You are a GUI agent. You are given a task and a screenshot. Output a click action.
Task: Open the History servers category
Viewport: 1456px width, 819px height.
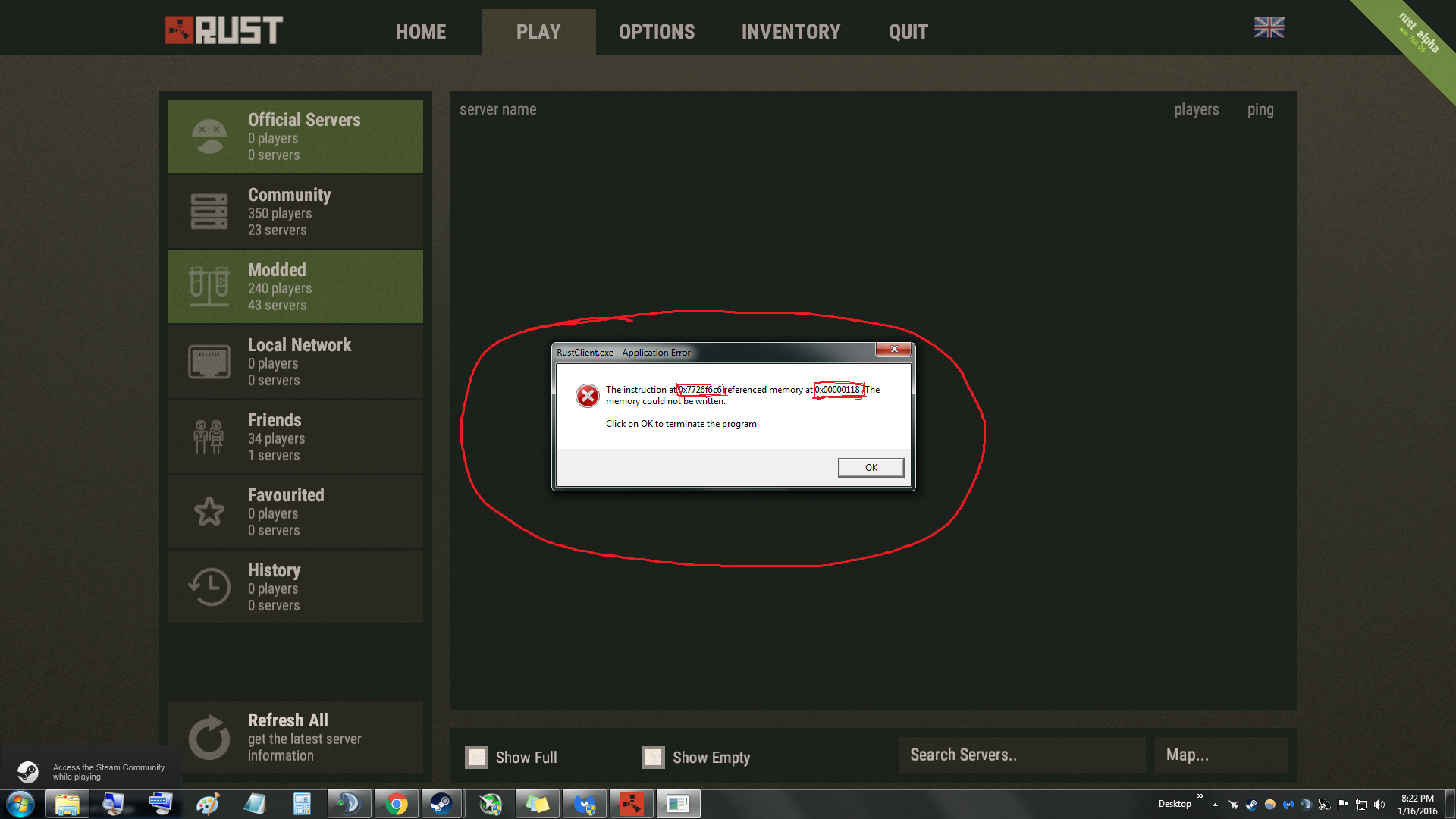296,587
